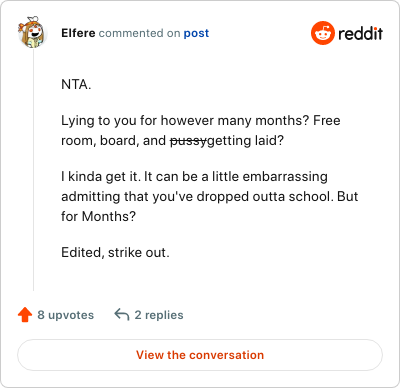The image size is (400, 388).
Task: Click the "for Months?" line
Action: (x=99, y=216)
